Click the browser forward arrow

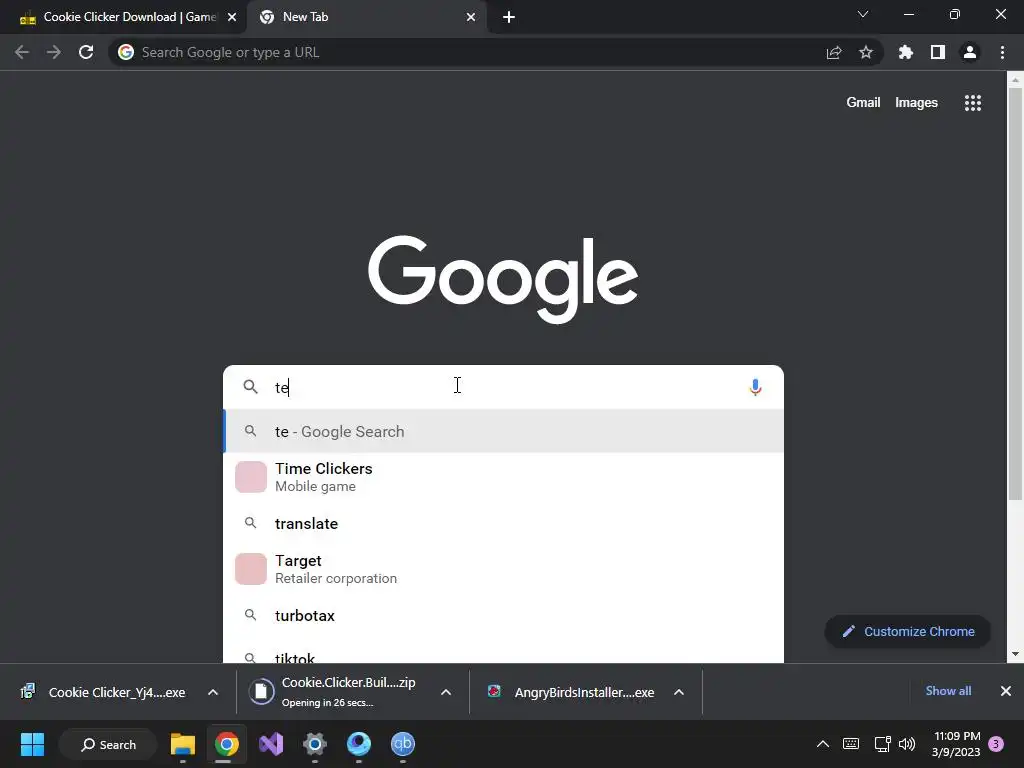[54, 52]
